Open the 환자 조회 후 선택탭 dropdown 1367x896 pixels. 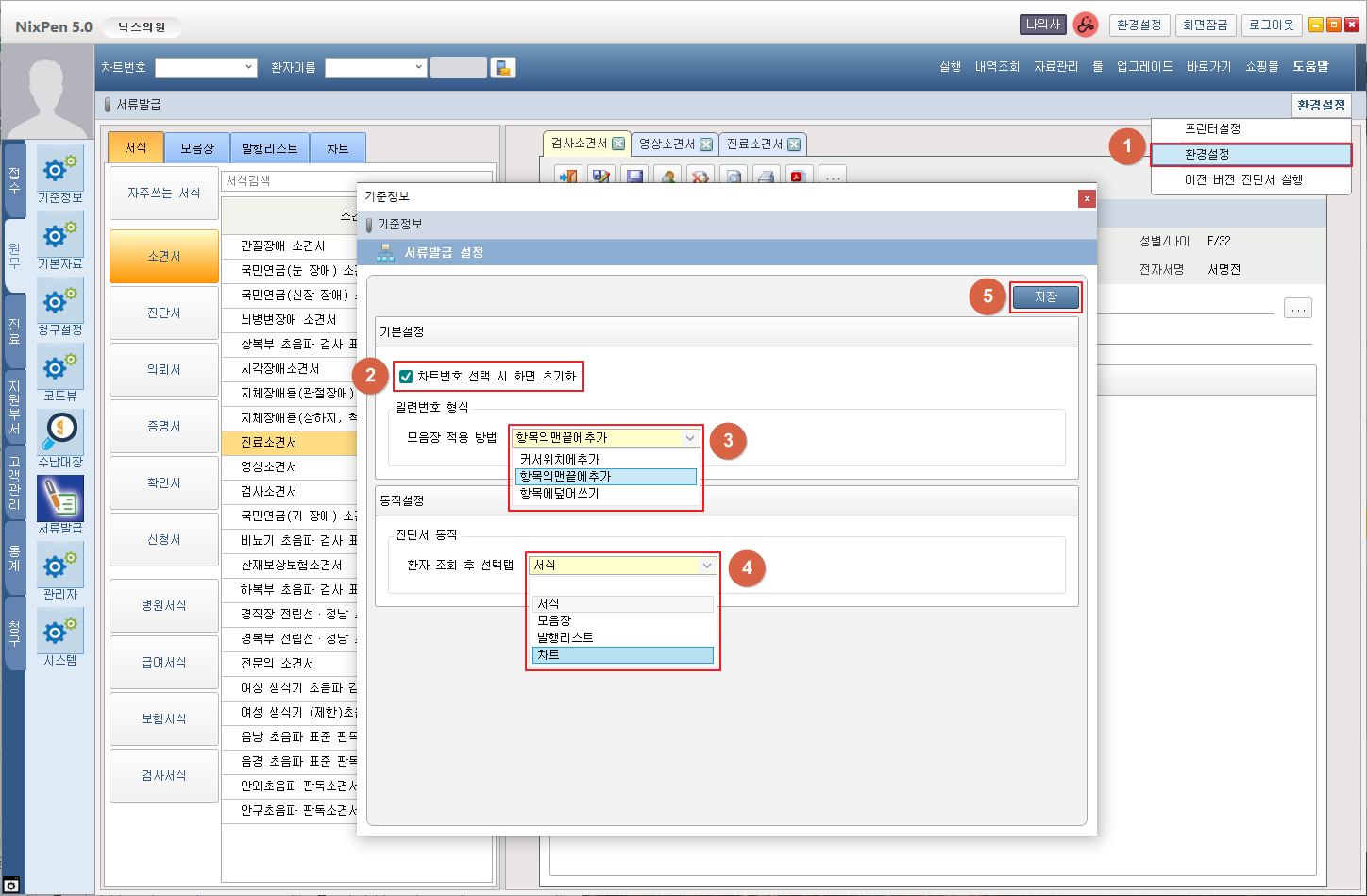706,566
